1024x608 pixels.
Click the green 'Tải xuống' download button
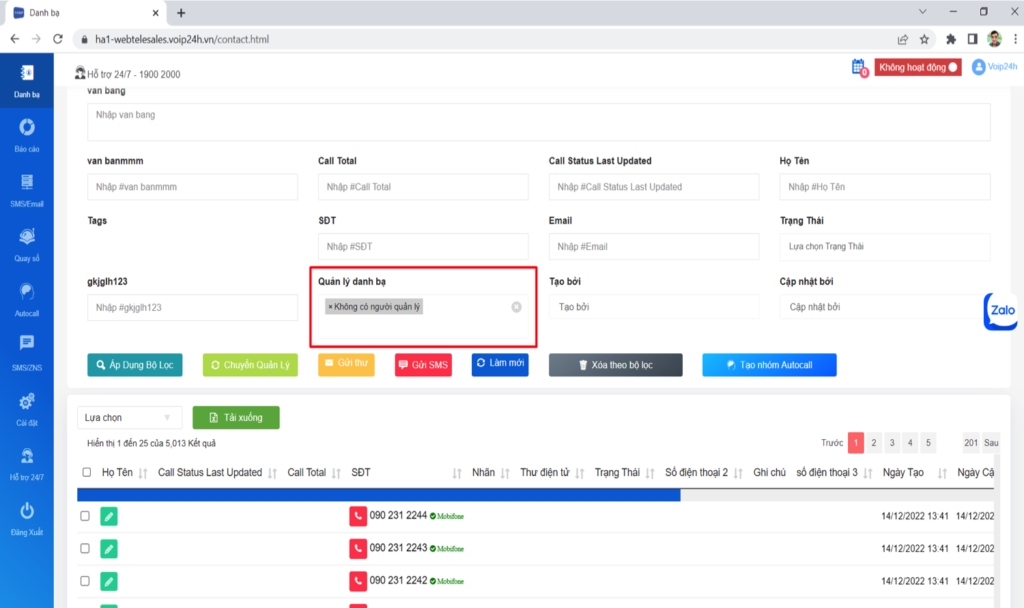click(x=236, y=418)
